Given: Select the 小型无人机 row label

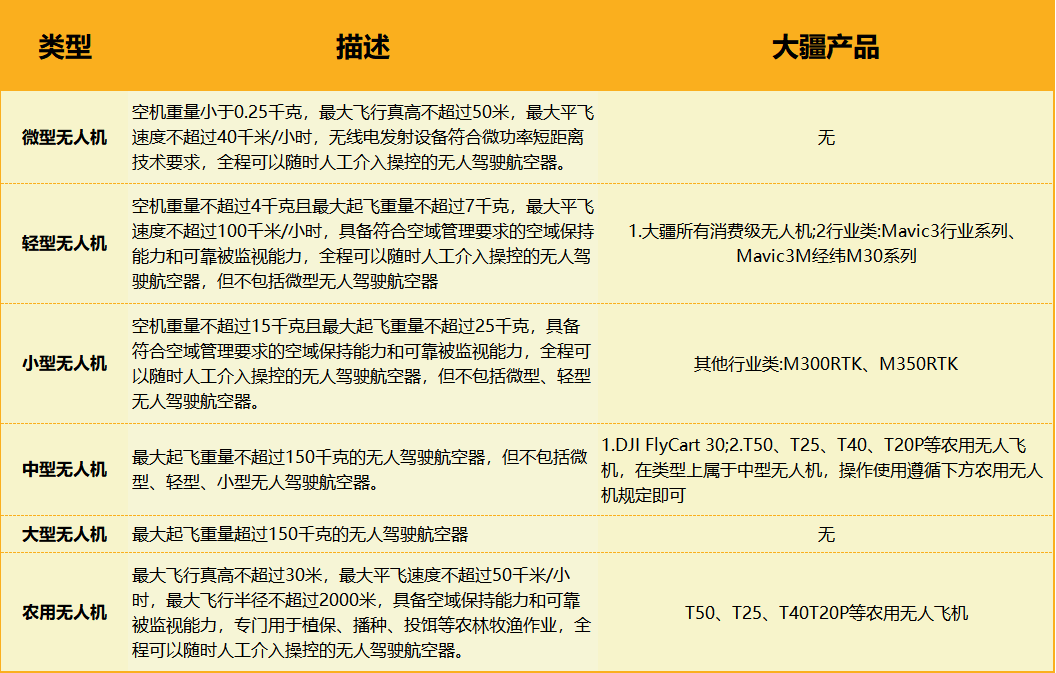Looking at the screenshot, I should 65,363.
